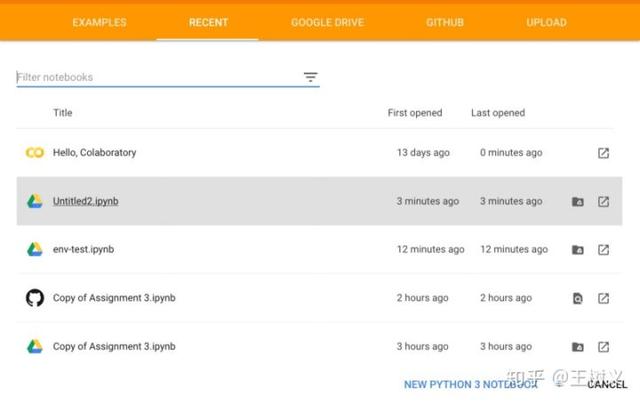Screen dimensions: 640x404
Task: Sort by the First opened column header
Action: point(415,113)
